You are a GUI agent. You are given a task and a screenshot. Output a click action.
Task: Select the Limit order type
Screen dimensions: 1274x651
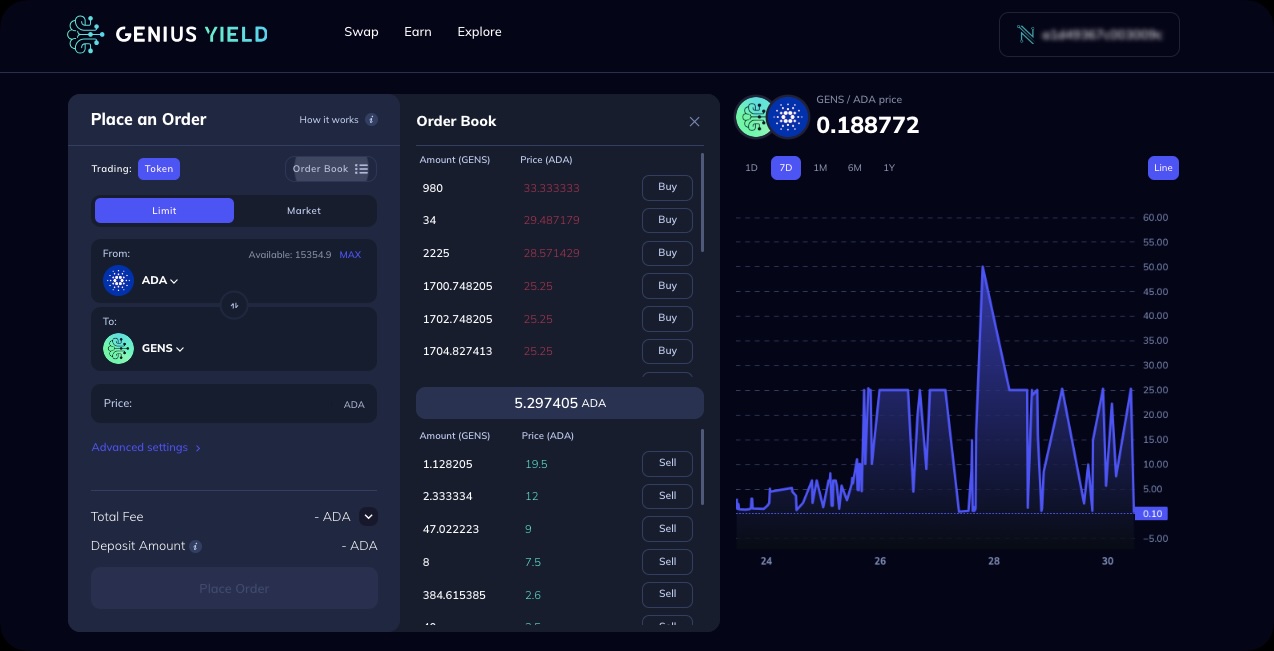164,211
